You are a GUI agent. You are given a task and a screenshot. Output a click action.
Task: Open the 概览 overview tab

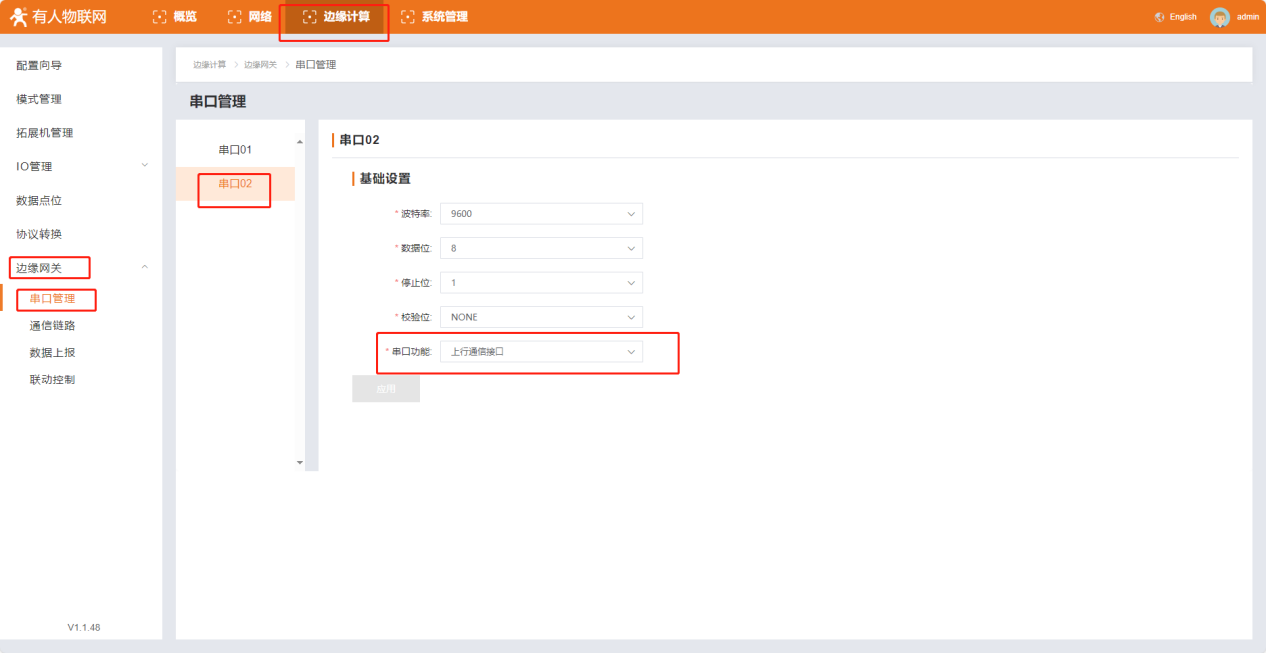click(174, 17)
